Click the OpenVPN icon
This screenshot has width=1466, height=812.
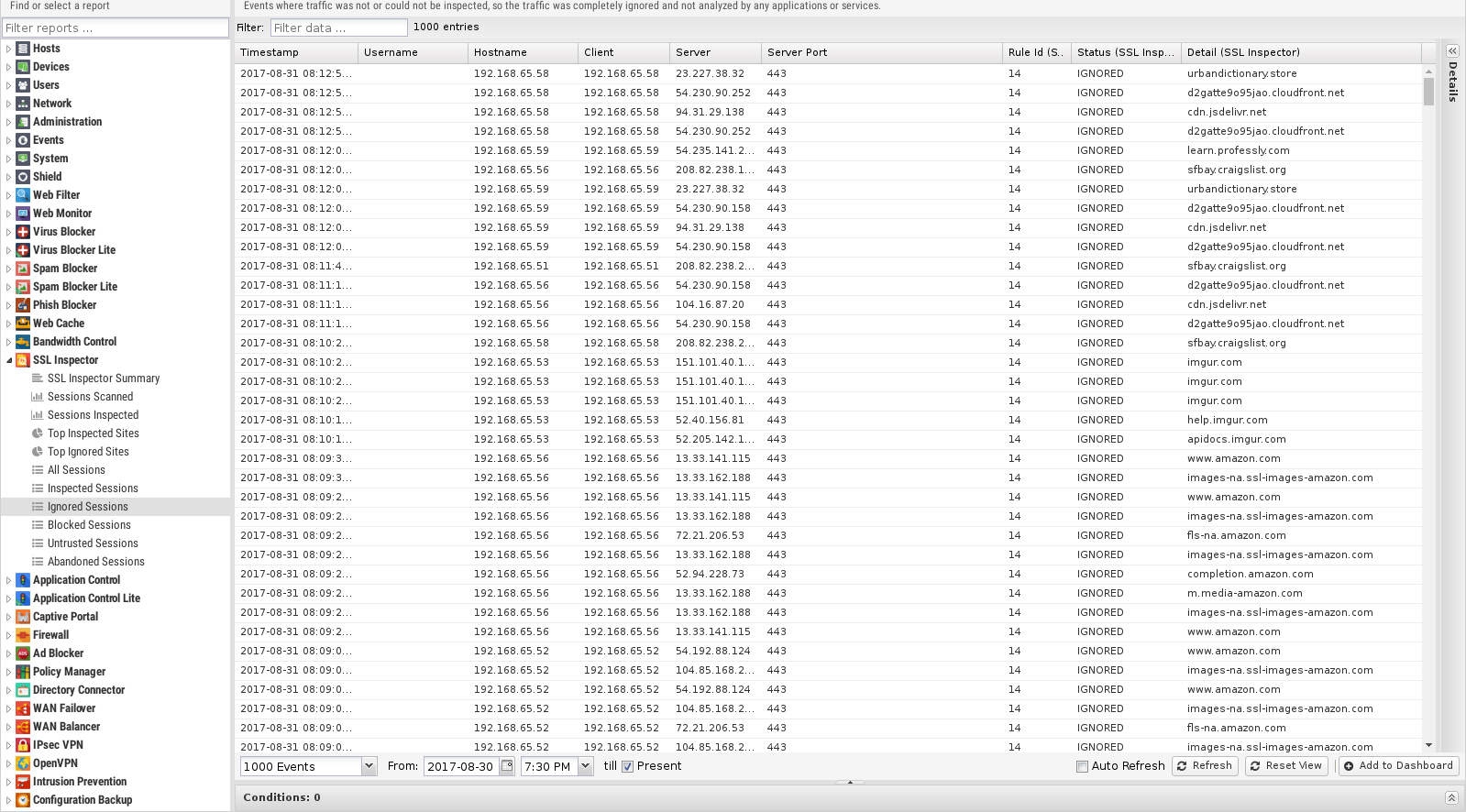click(x=23, y=763)
